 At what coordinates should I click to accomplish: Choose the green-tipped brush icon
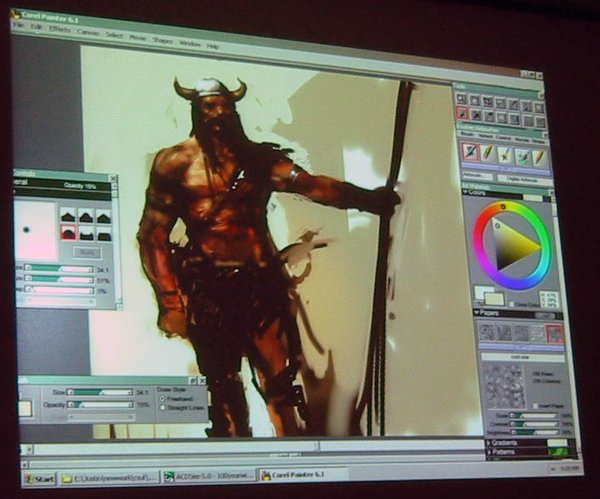[522, 156]
